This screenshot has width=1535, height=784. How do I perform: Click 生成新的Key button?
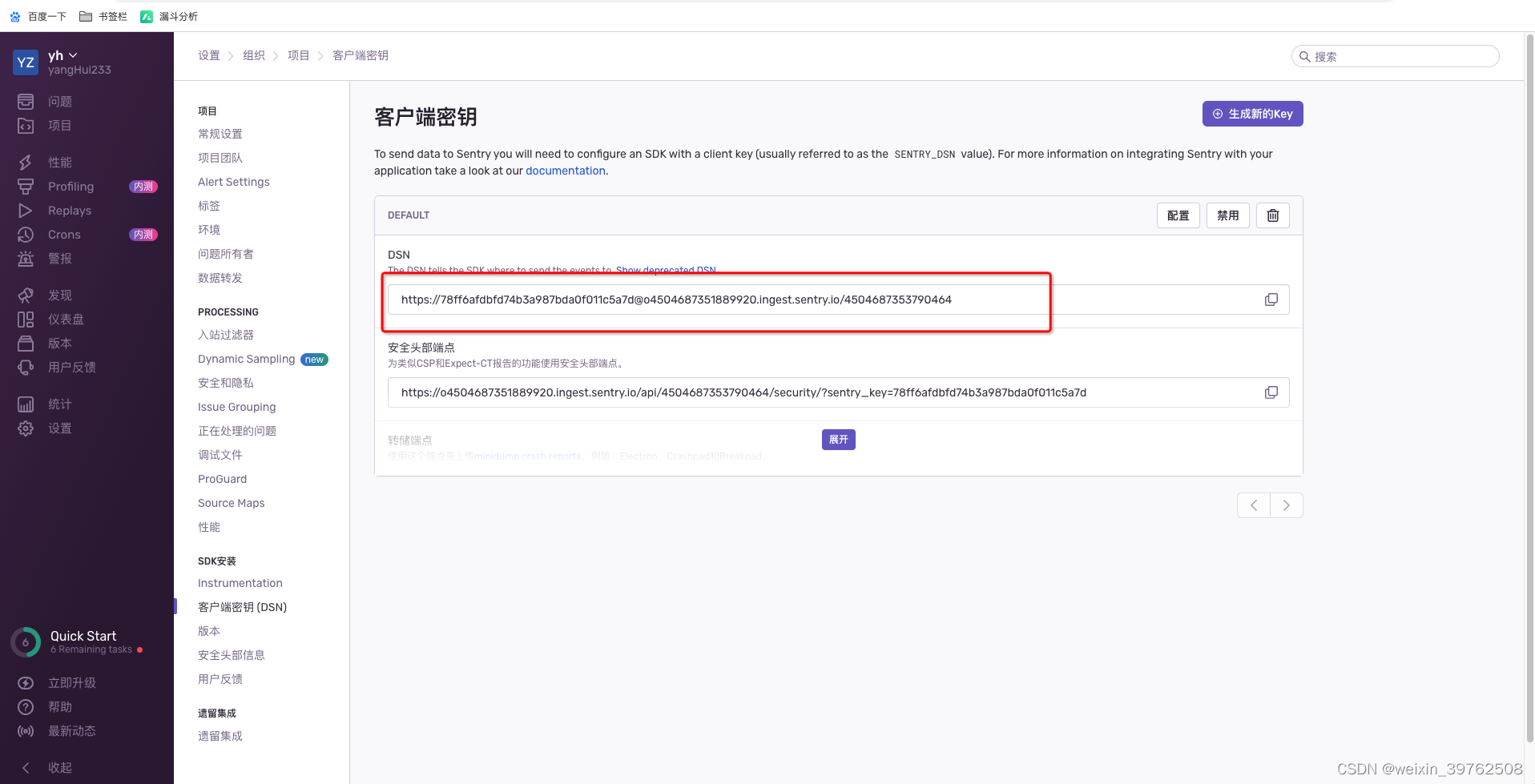1253,114
